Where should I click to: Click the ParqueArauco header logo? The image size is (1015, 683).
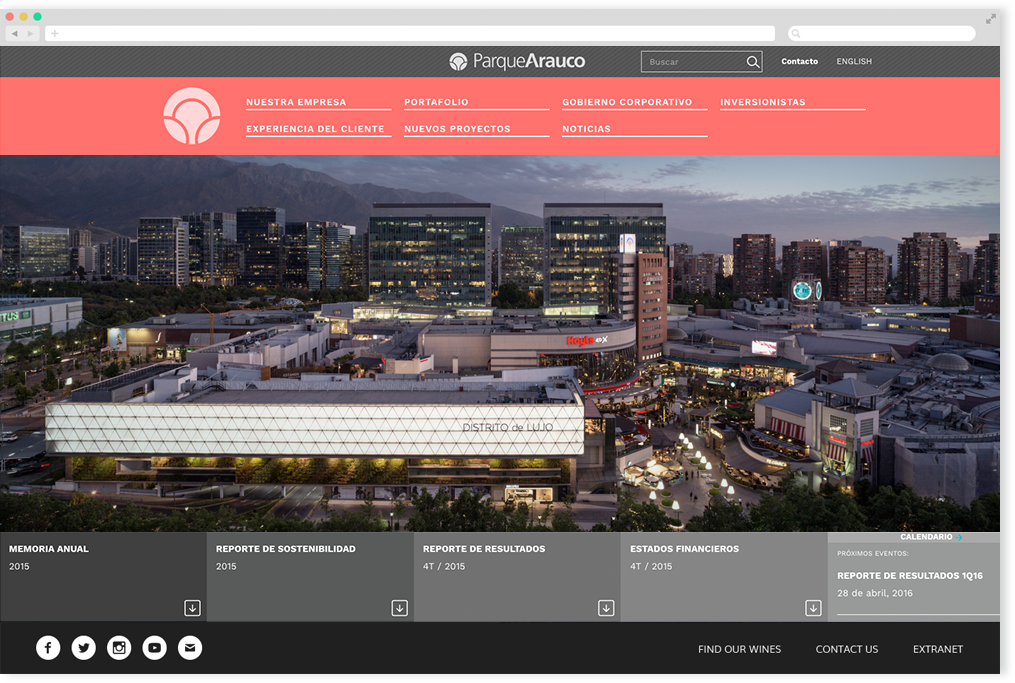[517, 62]
